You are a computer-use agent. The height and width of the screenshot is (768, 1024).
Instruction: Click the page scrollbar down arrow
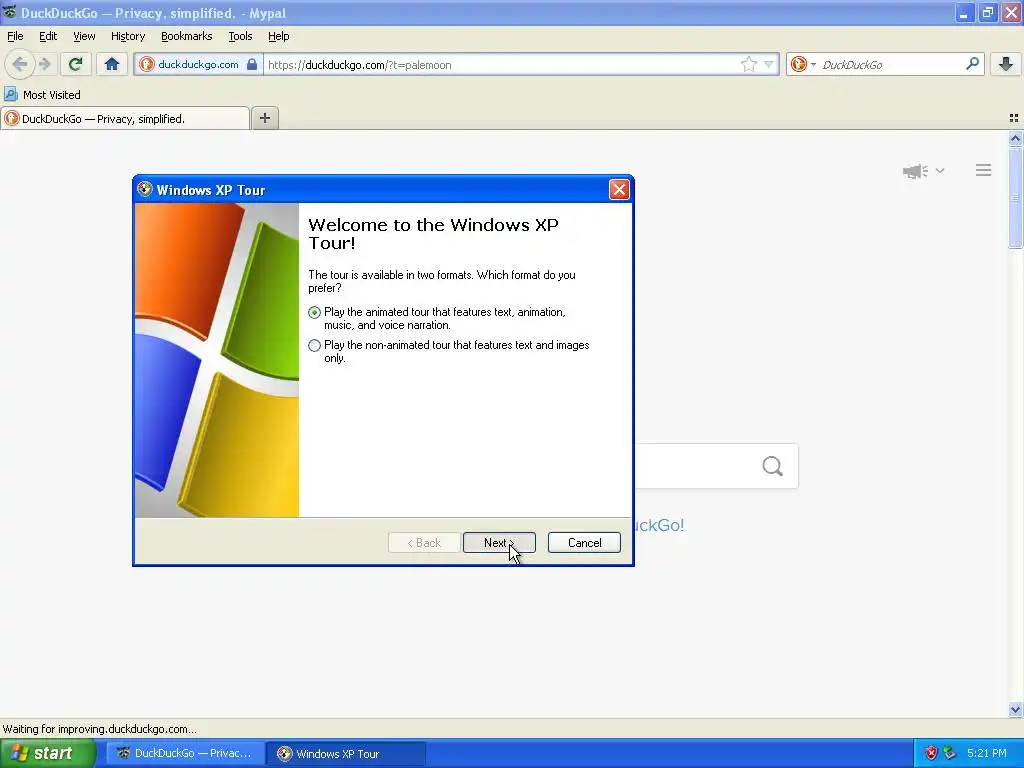[1015, 709]
